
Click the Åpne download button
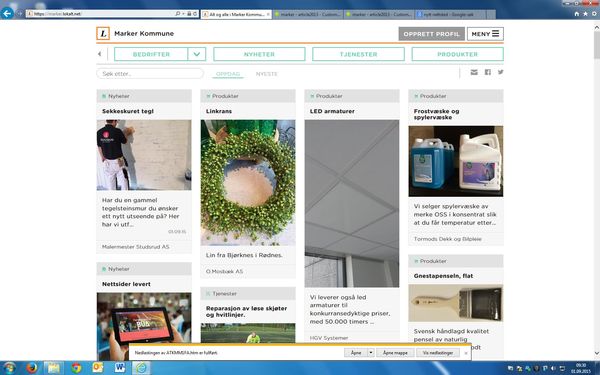pyautogui.click(x=356, y=353)
